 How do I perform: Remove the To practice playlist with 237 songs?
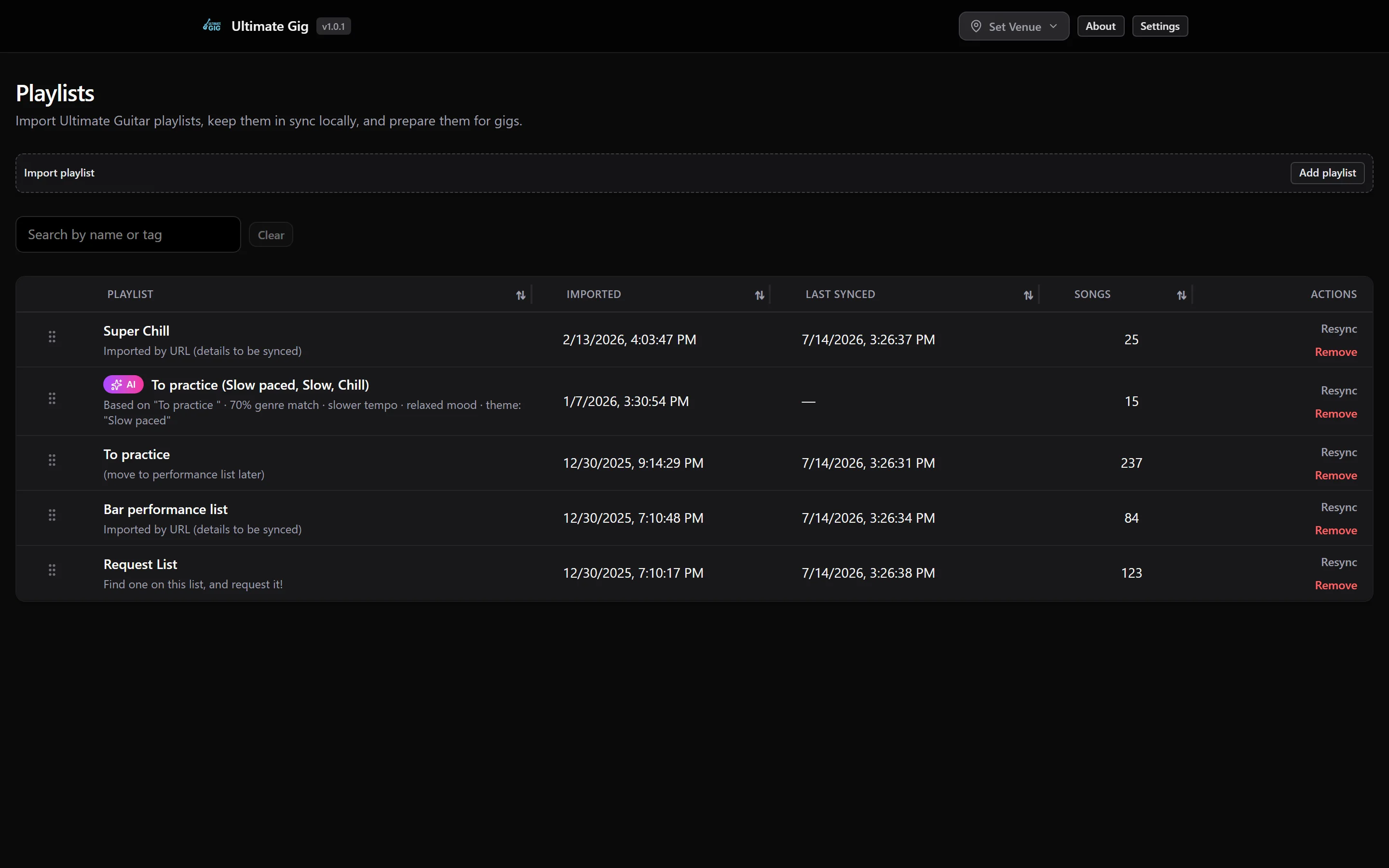click(x=1335, y=475)
